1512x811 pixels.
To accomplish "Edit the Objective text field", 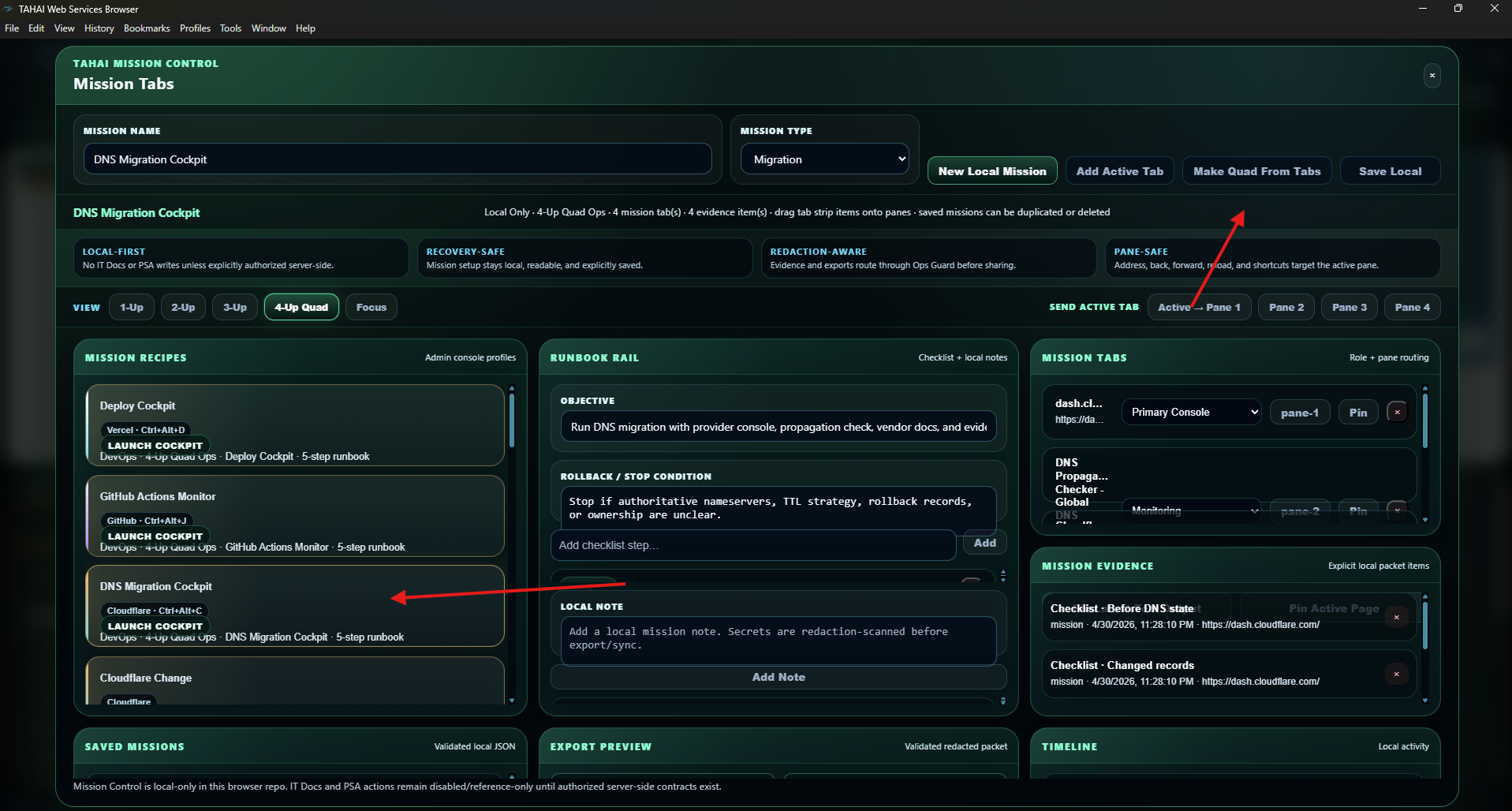I will pos(778,427).
